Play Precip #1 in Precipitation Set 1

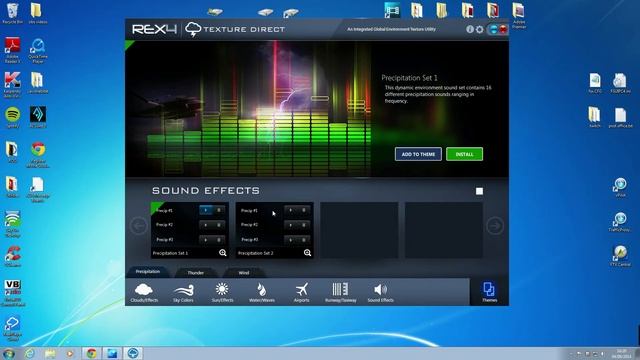click(x=206, y=210)
